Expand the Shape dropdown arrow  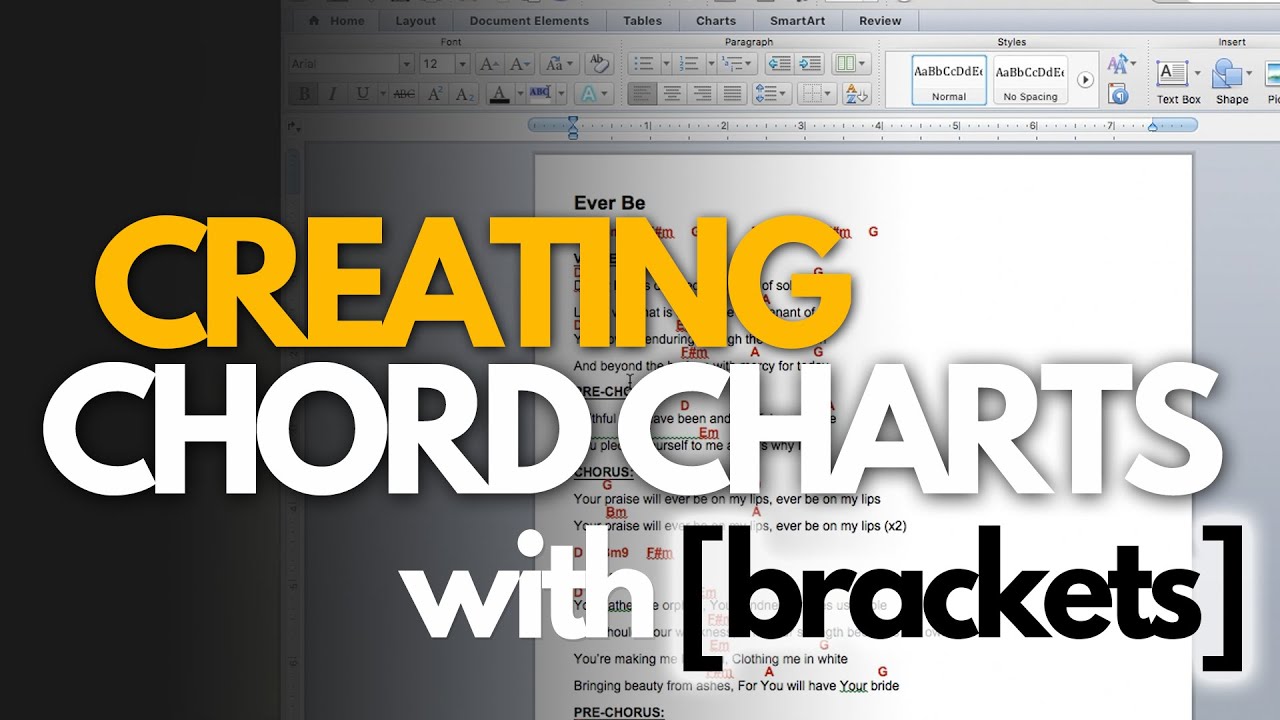point(1250,73)
